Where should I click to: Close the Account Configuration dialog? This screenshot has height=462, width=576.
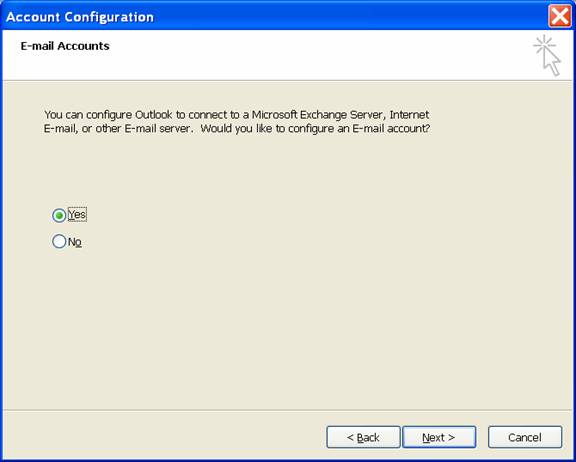(x=559, y=17)
